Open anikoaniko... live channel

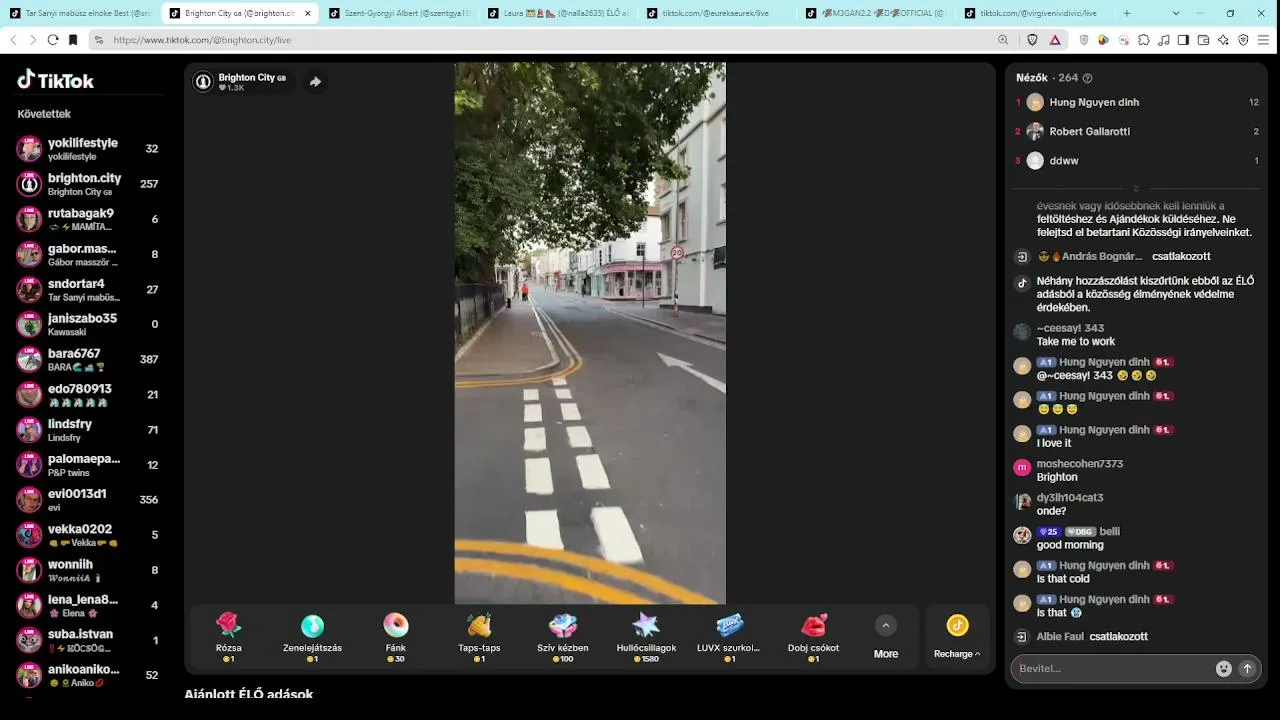(x=89, y=675)
